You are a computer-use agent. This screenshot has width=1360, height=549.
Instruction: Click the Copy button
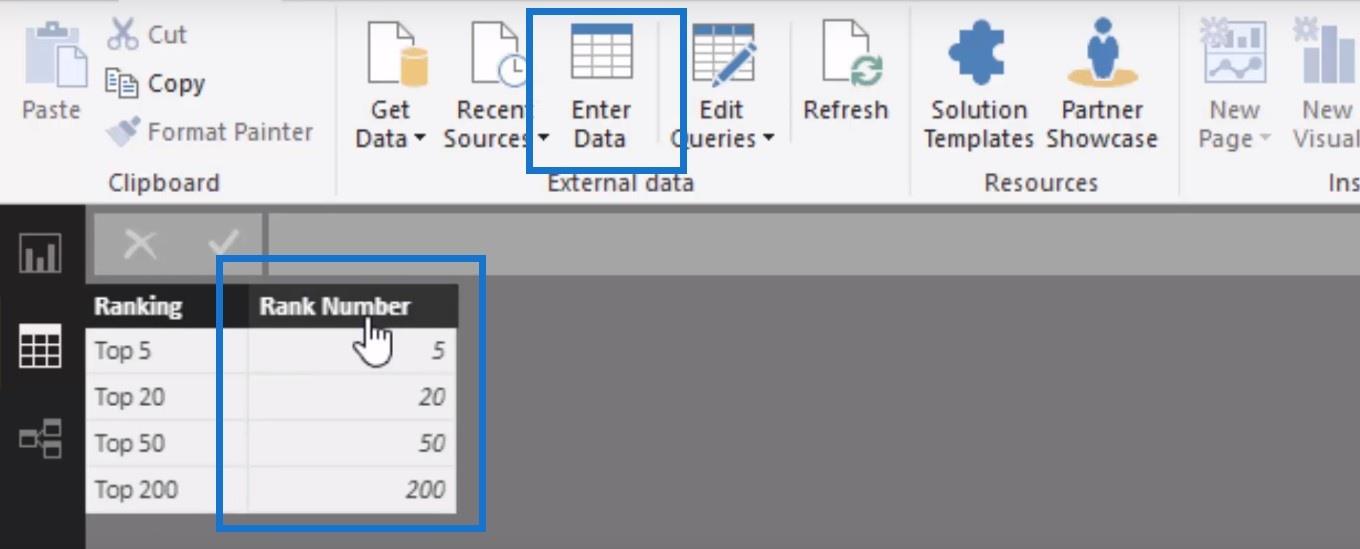(x=156, y=83)
